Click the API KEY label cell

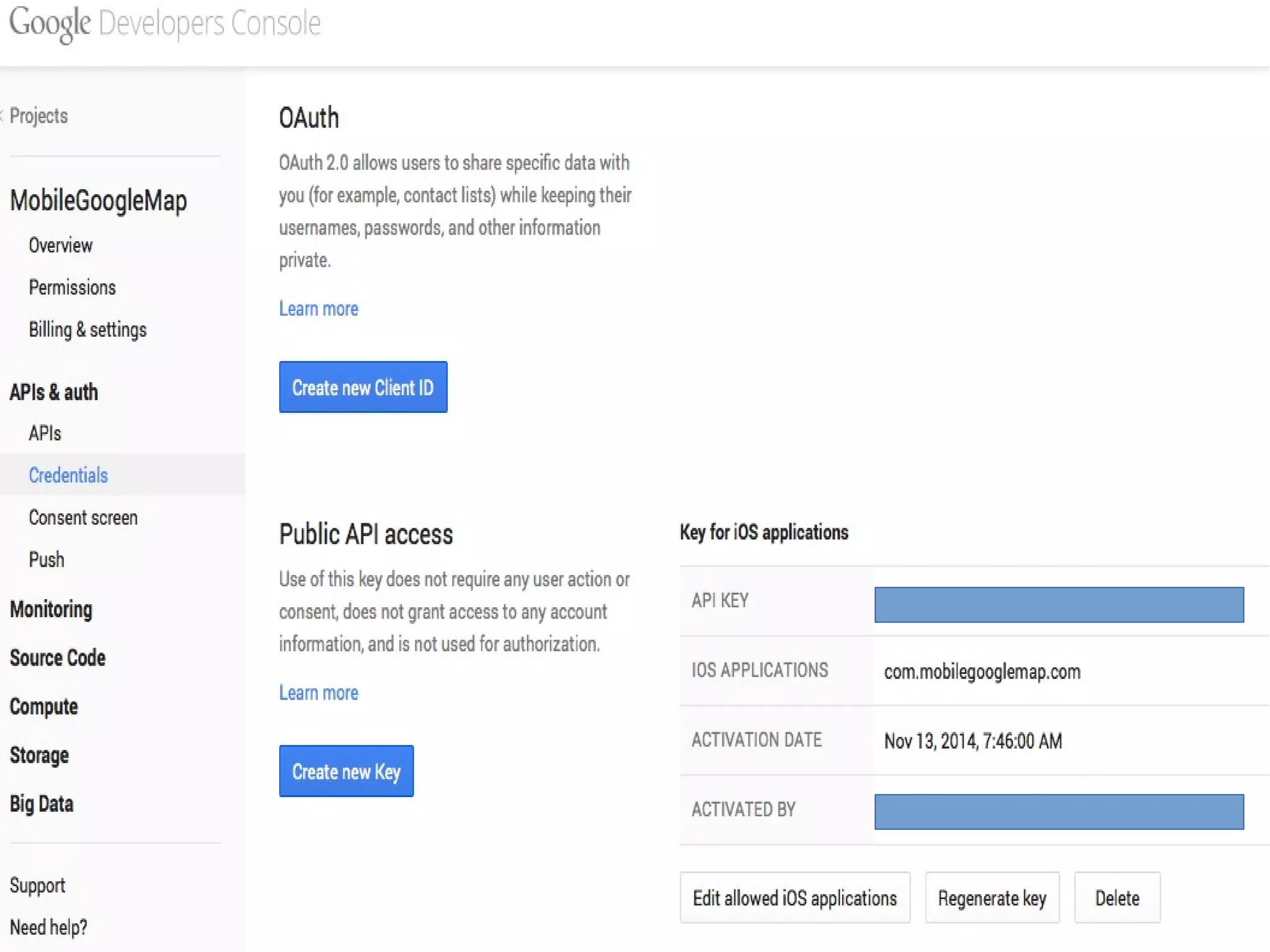click(776, 601)
